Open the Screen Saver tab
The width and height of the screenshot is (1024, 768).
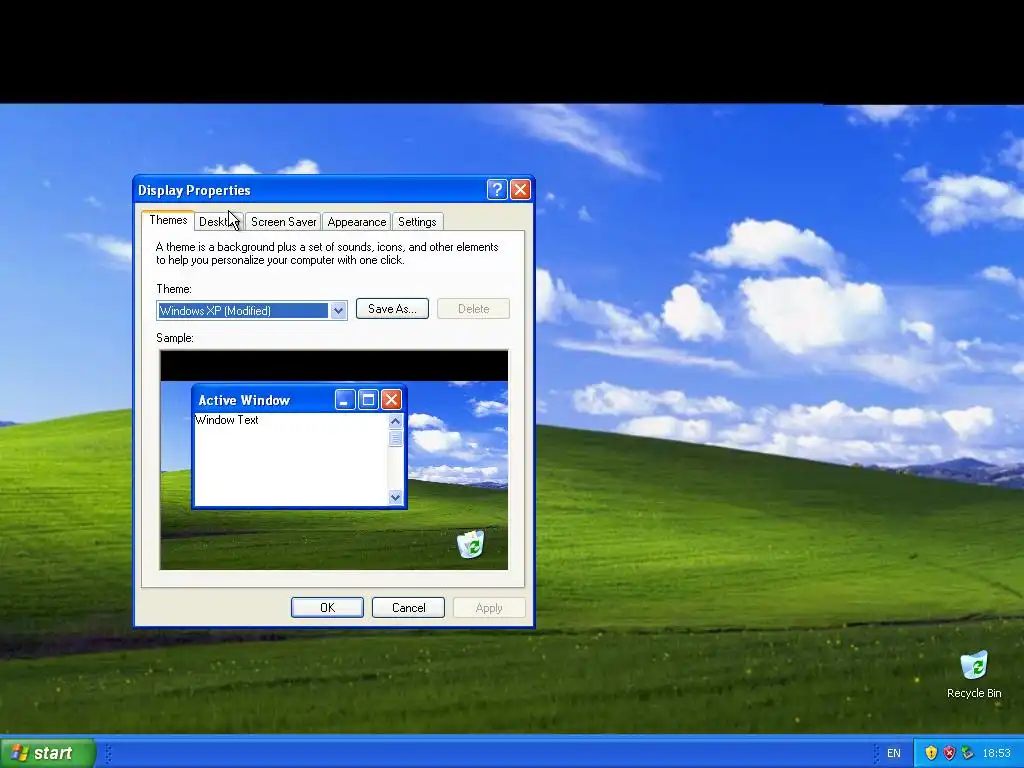(x=283, y=222)
